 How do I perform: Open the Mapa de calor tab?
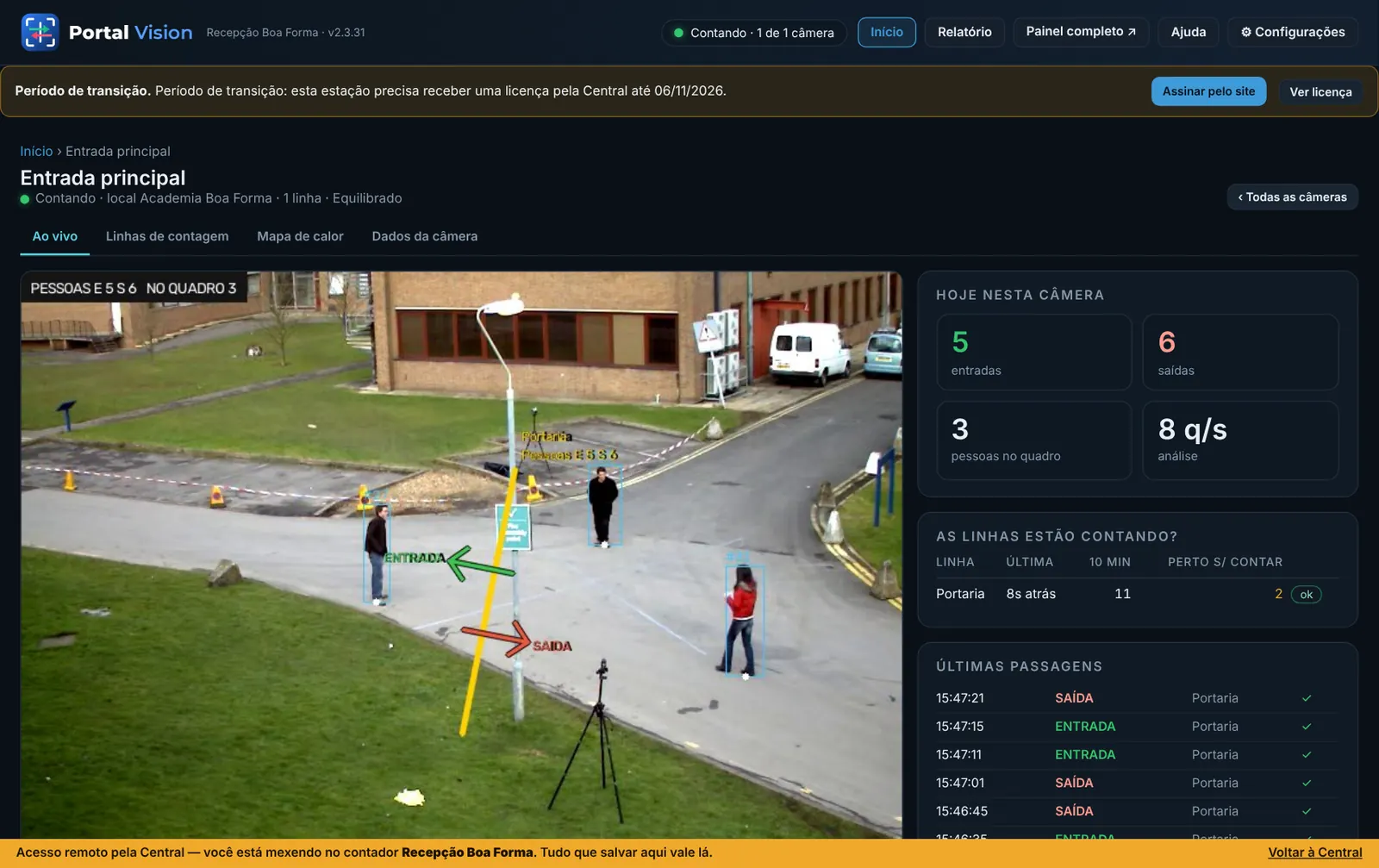[x=300, y=236]
